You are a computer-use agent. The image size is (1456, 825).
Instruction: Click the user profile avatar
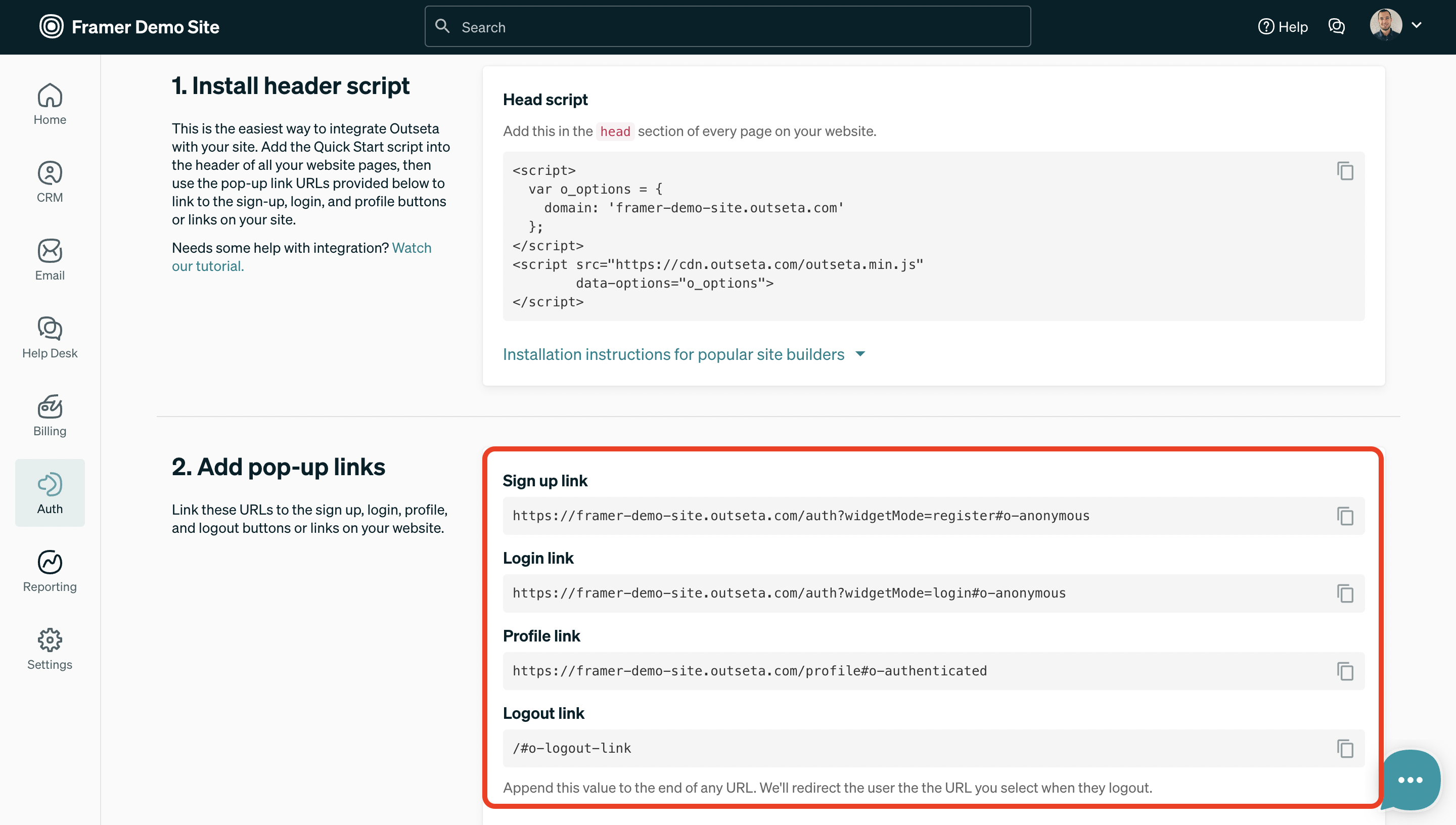coord(1385,25)
